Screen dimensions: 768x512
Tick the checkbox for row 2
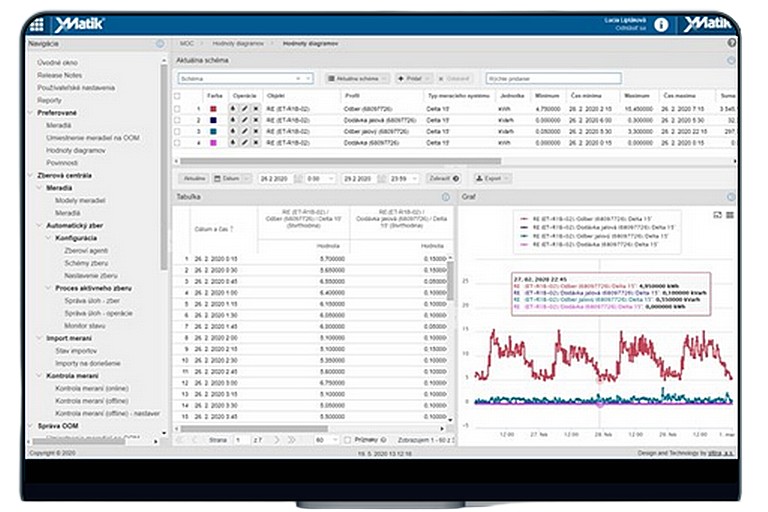pos(177,119)
